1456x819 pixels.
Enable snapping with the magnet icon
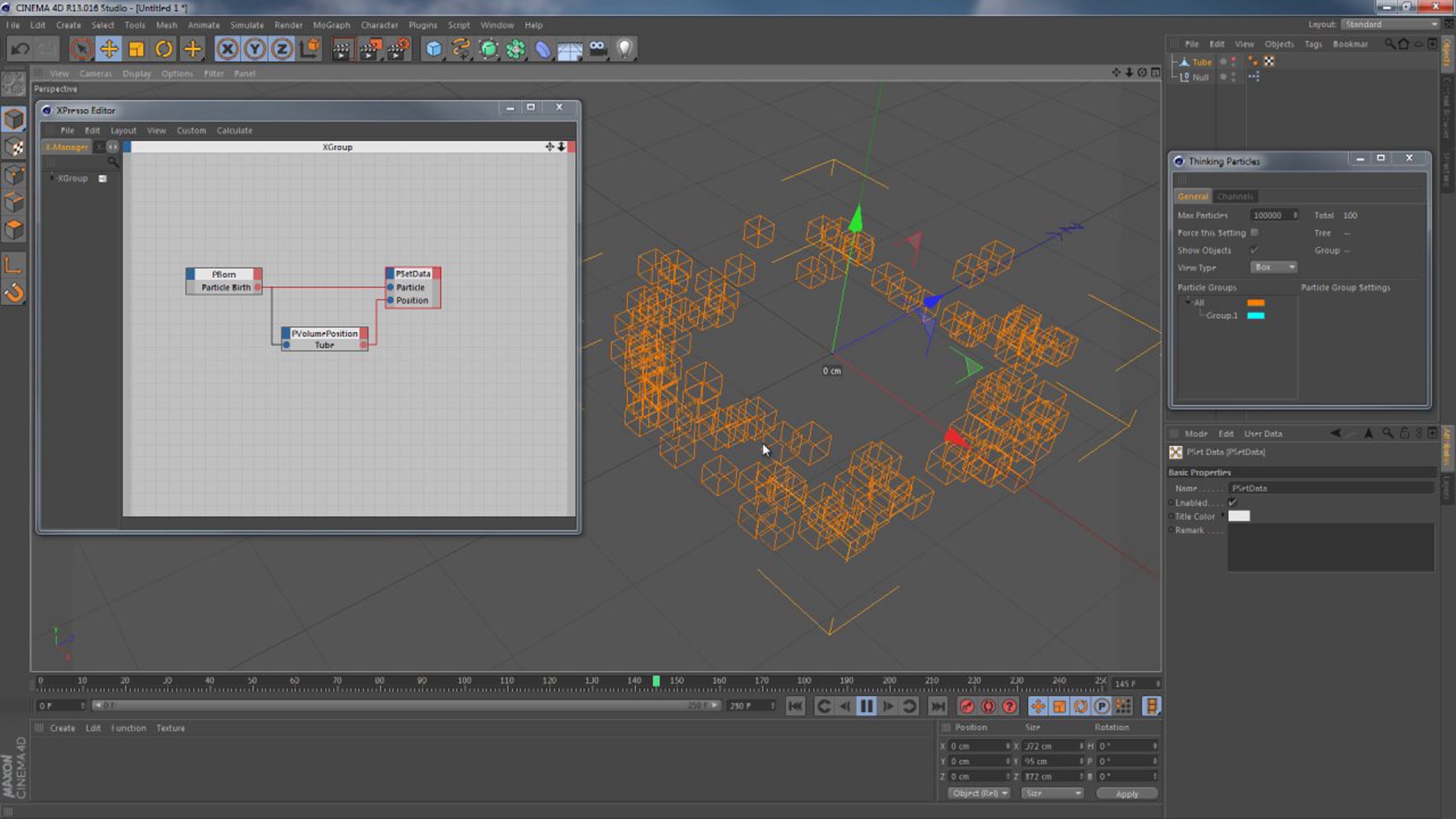click(13, 294)
